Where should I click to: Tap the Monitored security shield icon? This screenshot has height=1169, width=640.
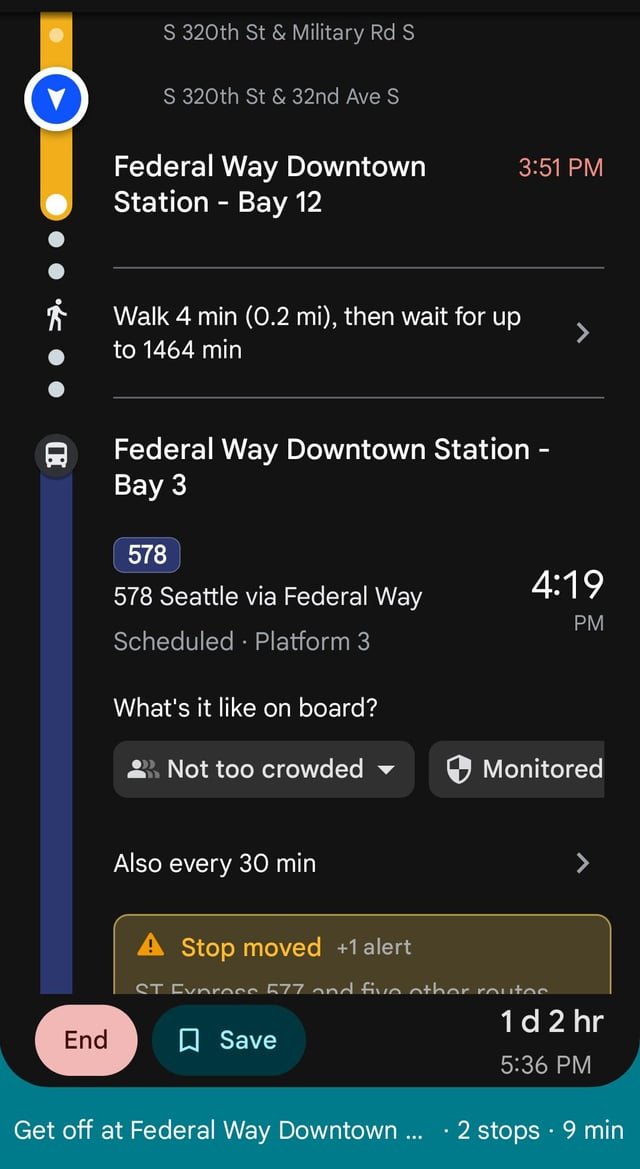pyautogui.click(x=459, y=769)
